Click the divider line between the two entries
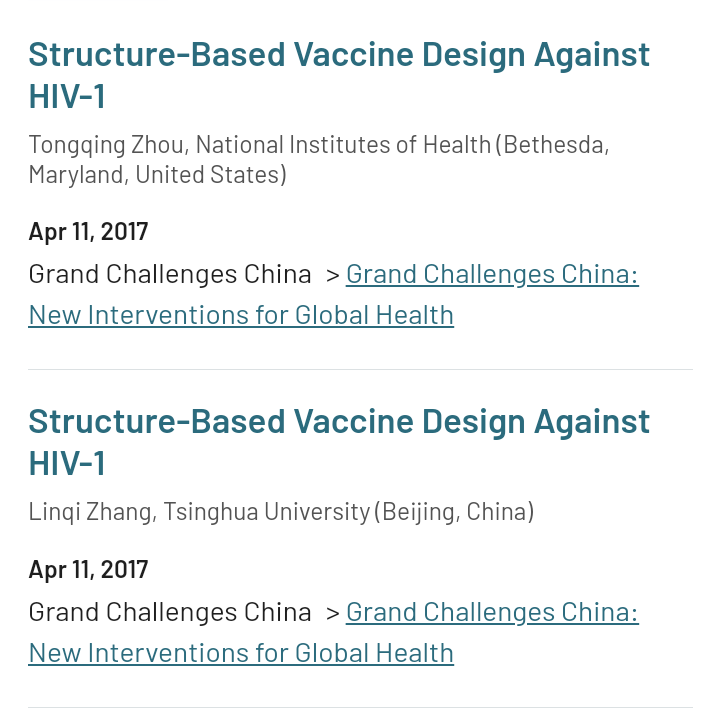 pyautogui.click(x=360, y=369)
